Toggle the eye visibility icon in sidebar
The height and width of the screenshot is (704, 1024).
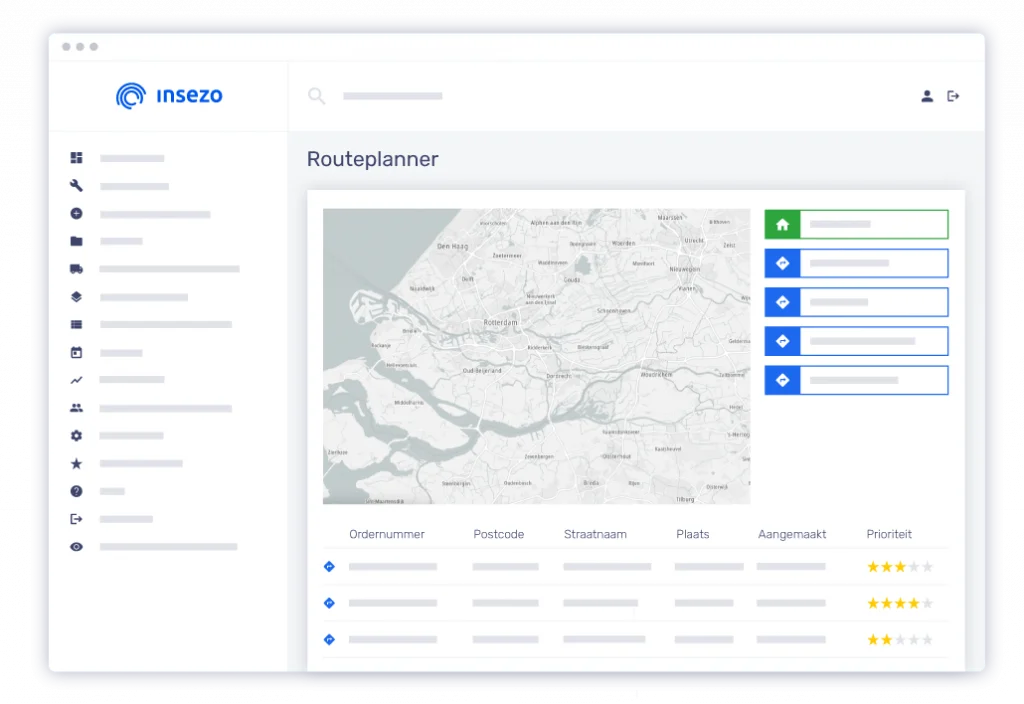[76, 547]
